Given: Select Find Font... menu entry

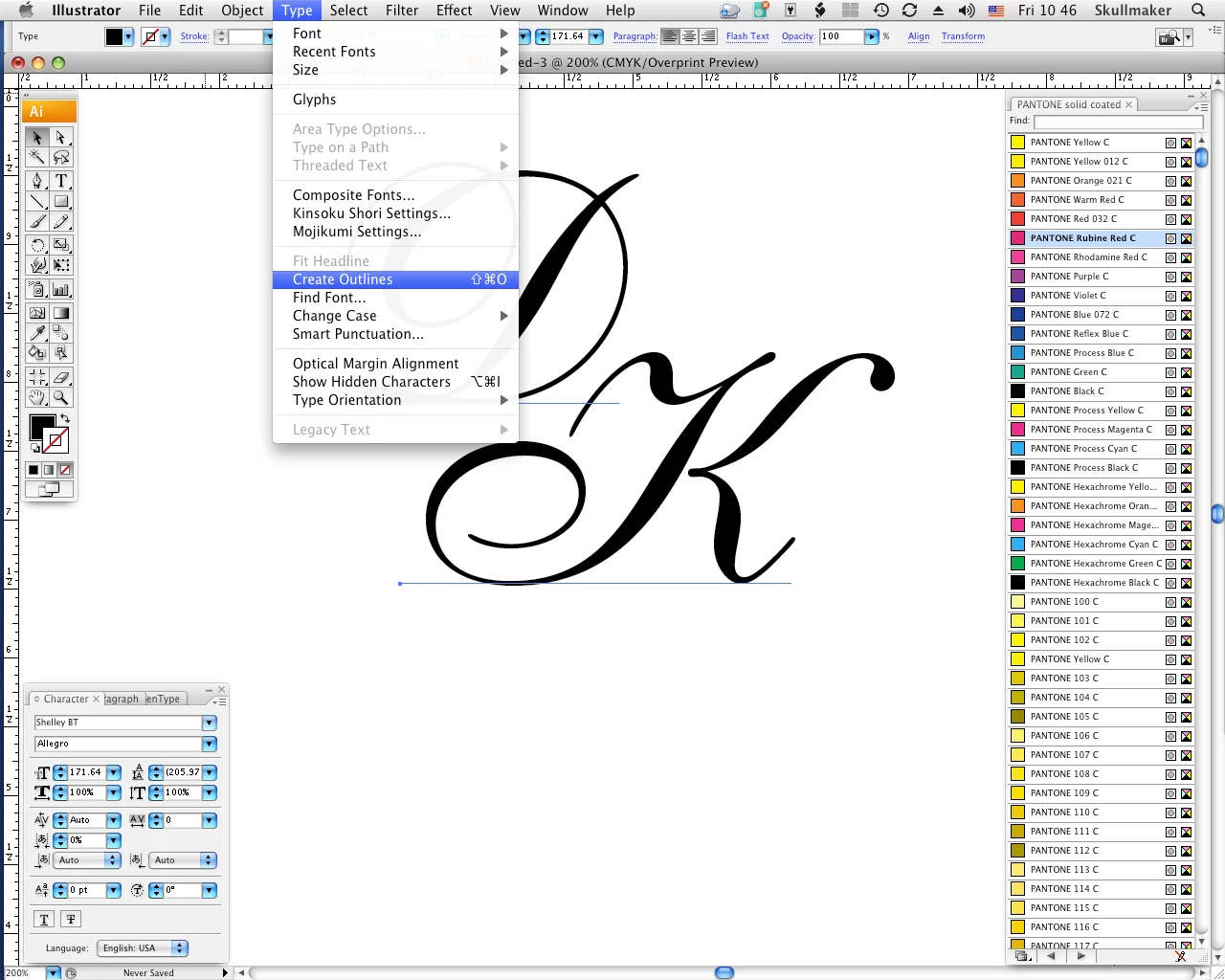Looking at the screenshot, I should coord(395,298).
